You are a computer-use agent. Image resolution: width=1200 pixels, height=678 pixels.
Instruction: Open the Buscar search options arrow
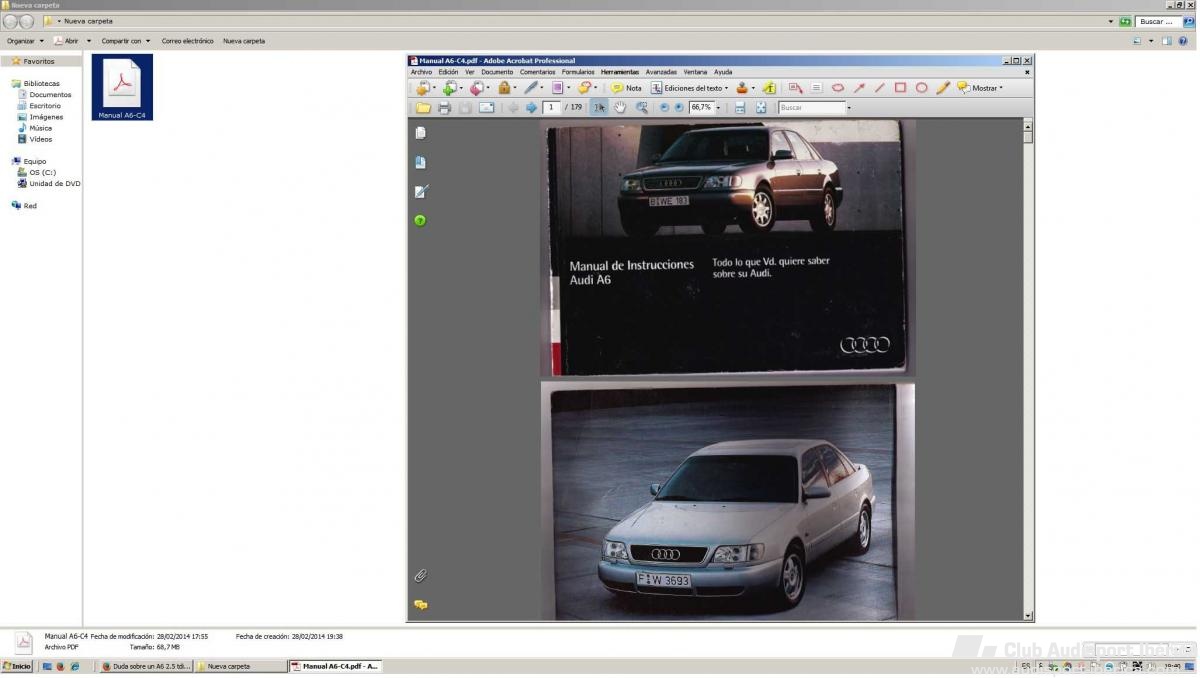pos(849,108)
